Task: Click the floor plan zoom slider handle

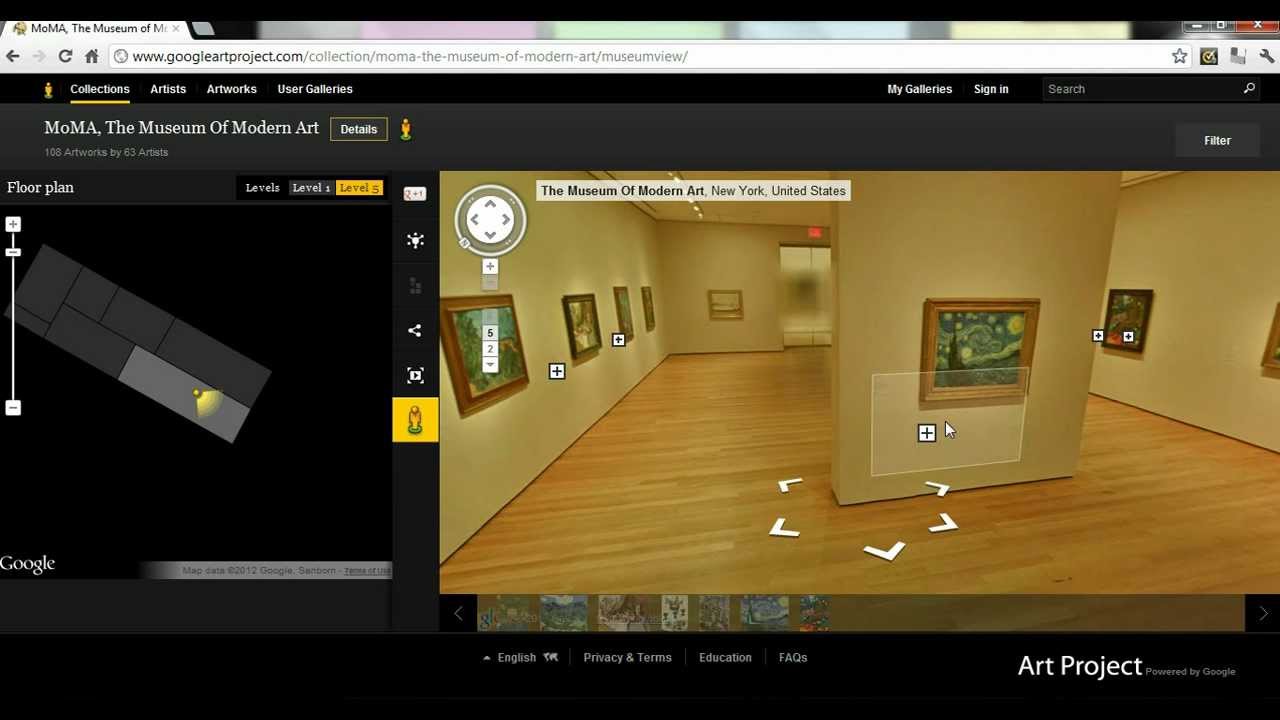Action: pos(13,252)
